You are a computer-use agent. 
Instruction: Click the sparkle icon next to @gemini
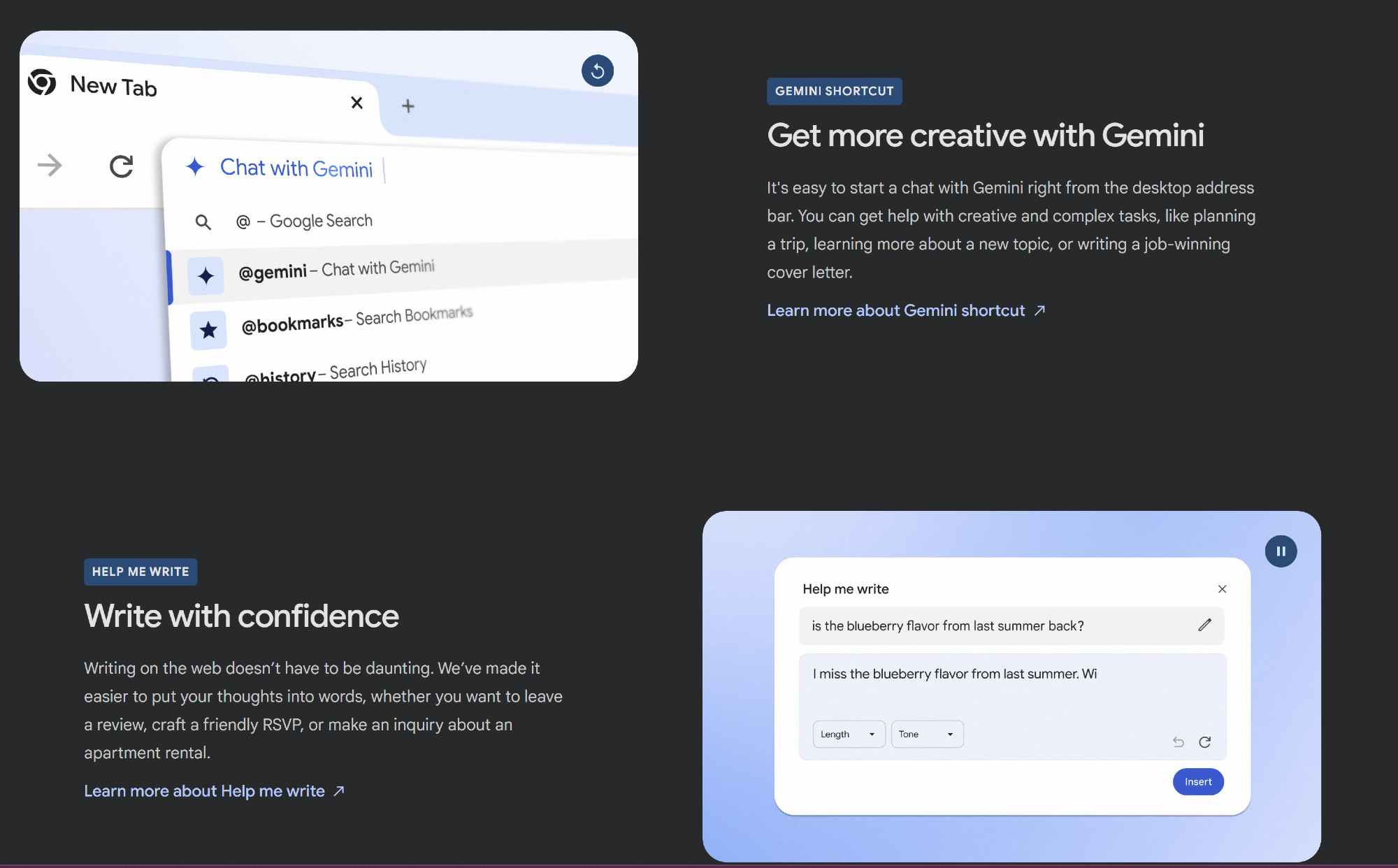coord(206,276)
